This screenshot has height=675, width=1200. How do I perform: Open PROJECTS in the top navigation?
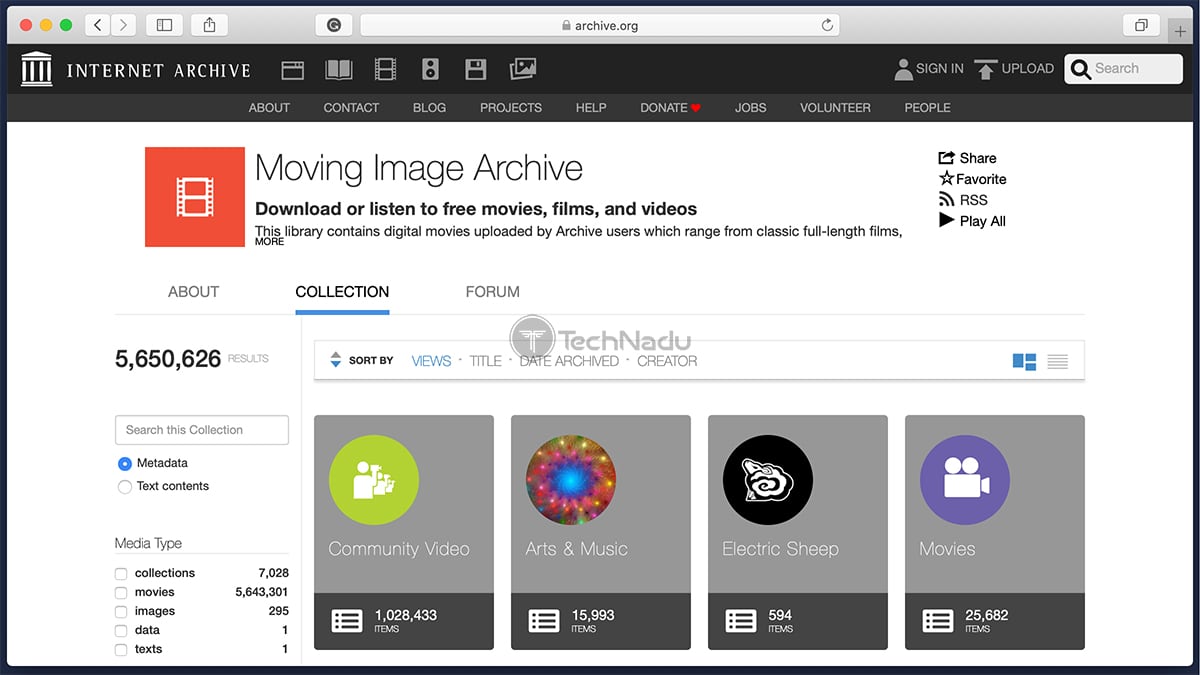point(511,107)
